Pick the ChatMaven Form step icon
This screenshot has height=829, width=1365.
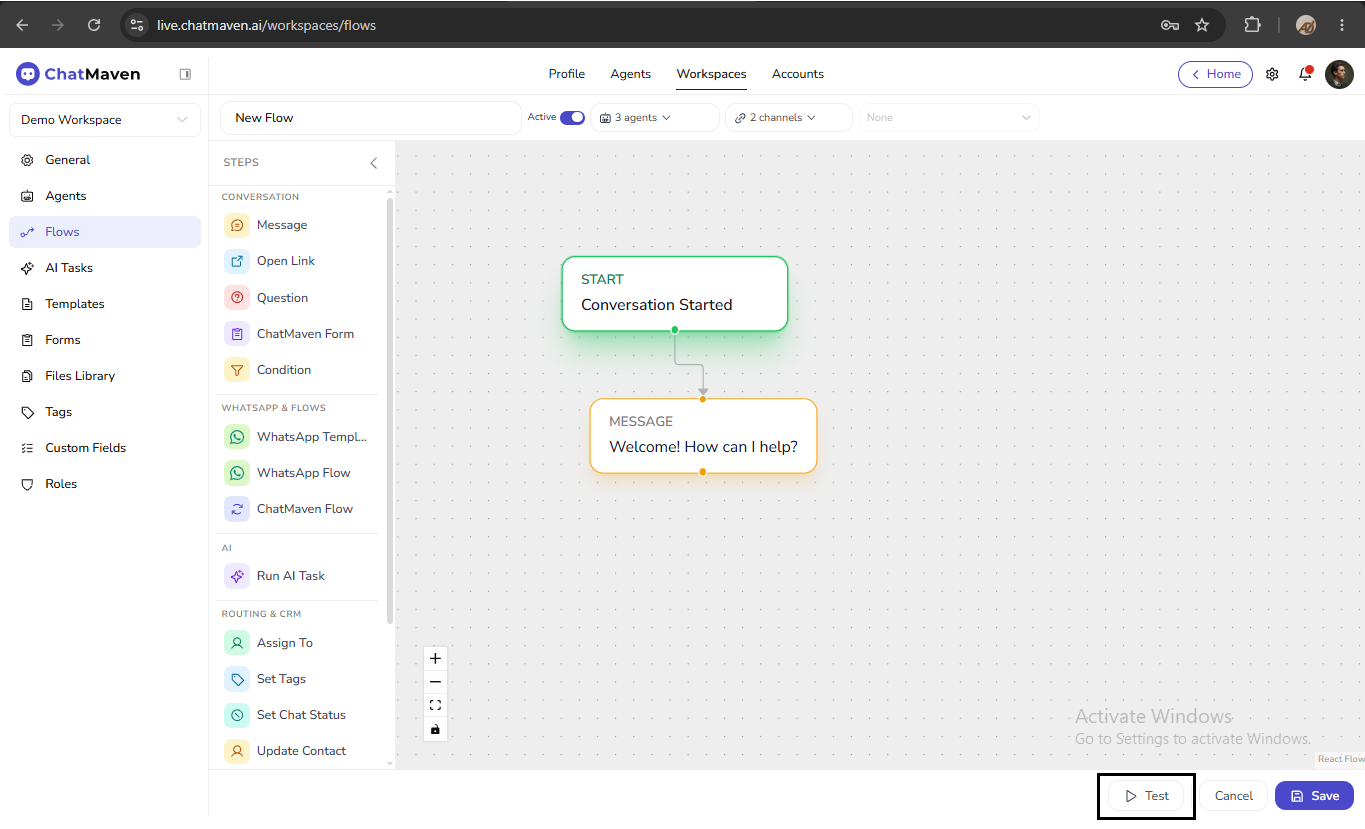237,334
